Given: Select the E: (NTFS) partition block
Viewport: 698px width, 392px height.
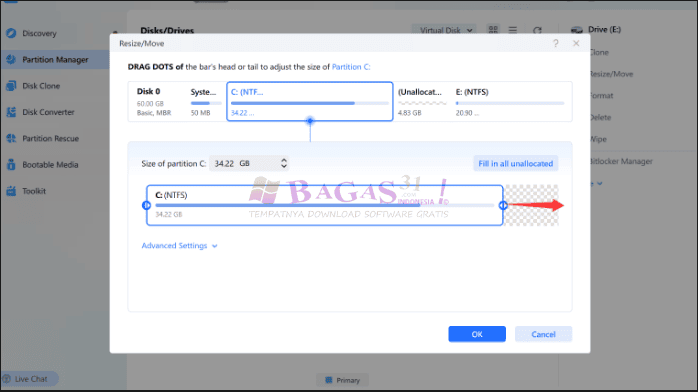Looking at the screenshot, I should (x=510, y=101).
